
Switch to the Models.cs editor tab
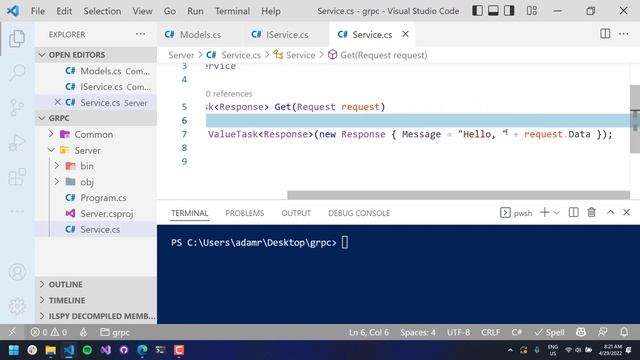(199, 34)
